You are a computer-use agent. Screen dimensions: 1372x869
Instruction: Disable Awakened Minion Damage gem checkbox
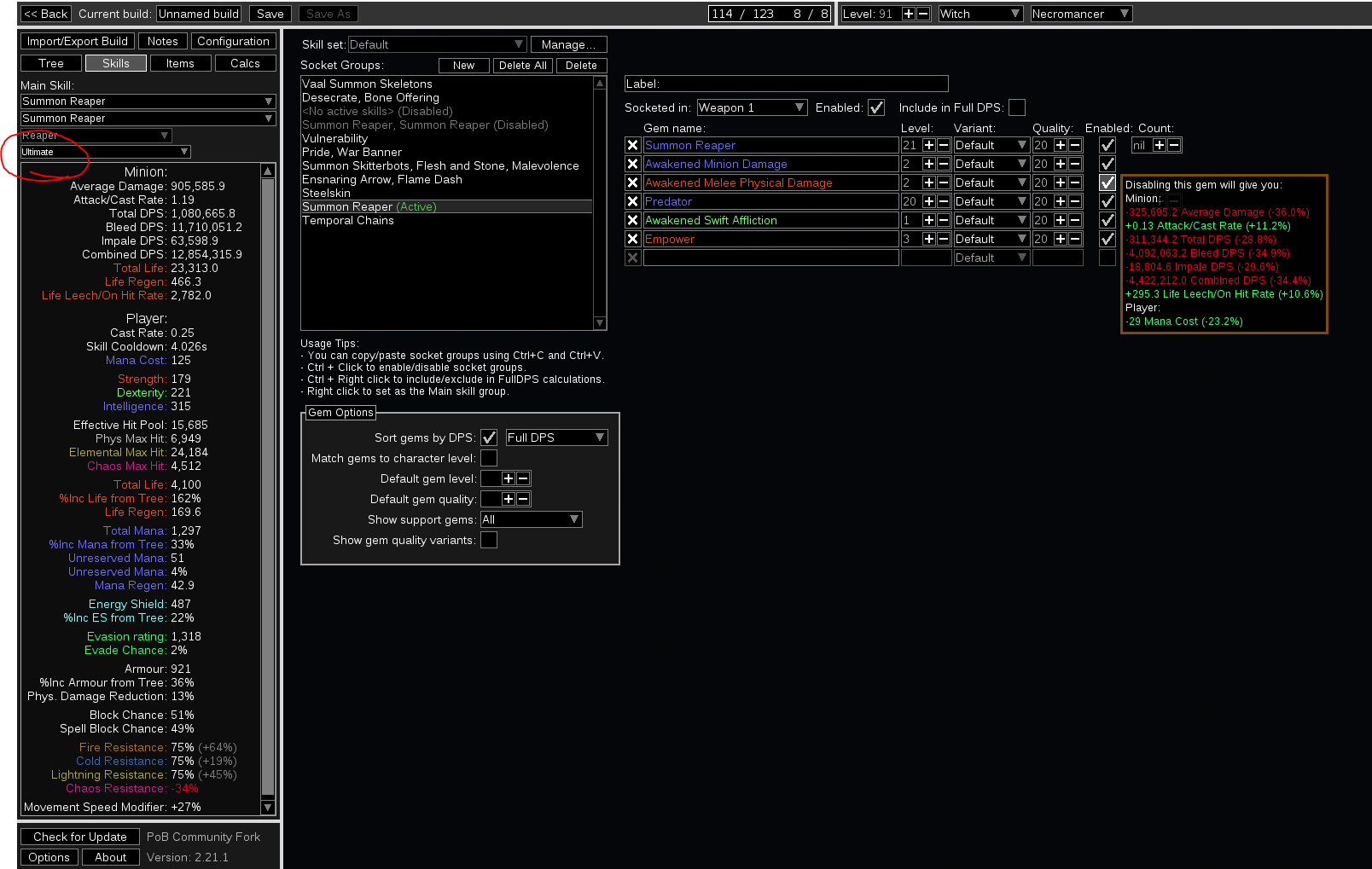[x=1107, y=164]
